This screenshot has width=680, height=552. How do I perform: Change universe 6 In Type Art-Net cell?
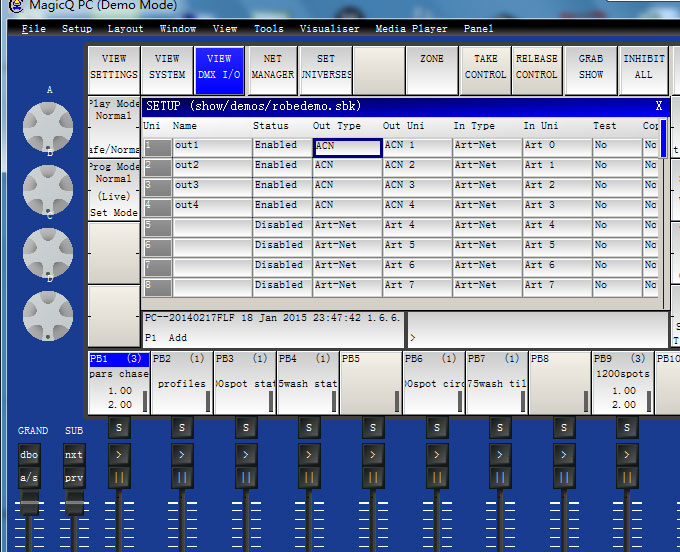click(x=487, y=247)
